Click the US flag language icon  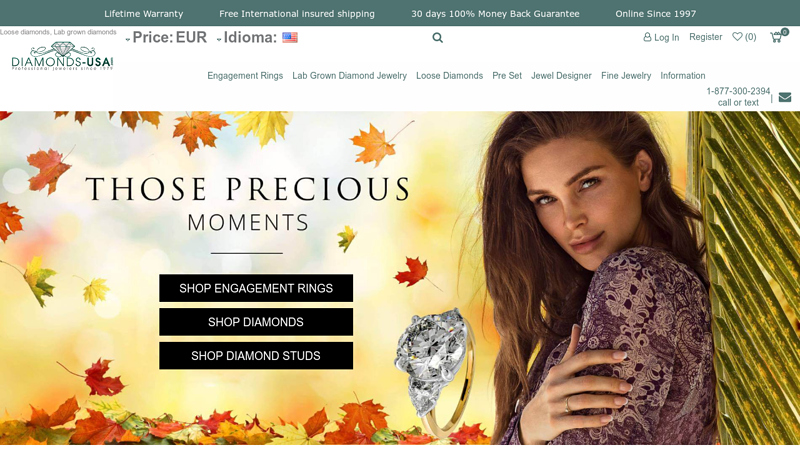coord(290,37)
